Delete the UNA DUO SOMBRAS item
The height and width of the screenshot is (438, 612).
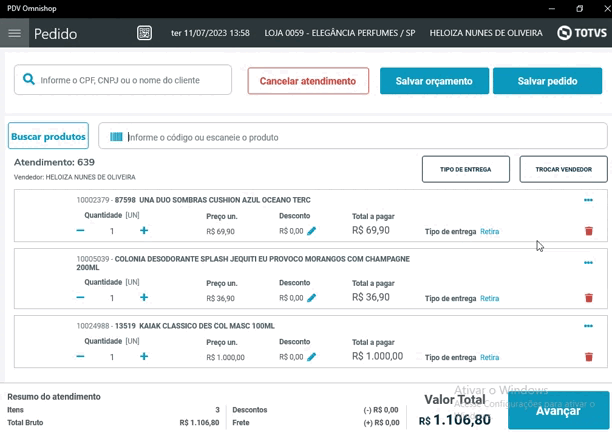coord(588,231)
